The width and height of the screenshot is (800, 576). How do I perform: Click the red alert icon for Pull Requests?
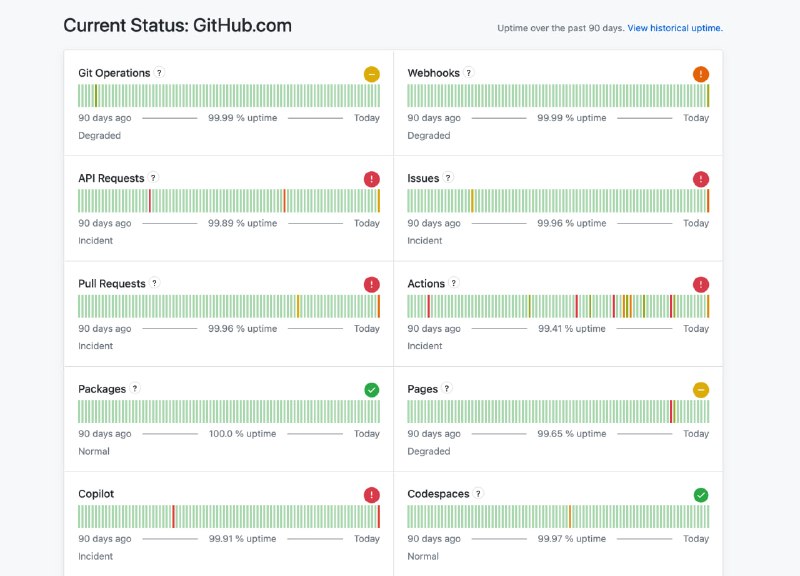pos(371,284)
